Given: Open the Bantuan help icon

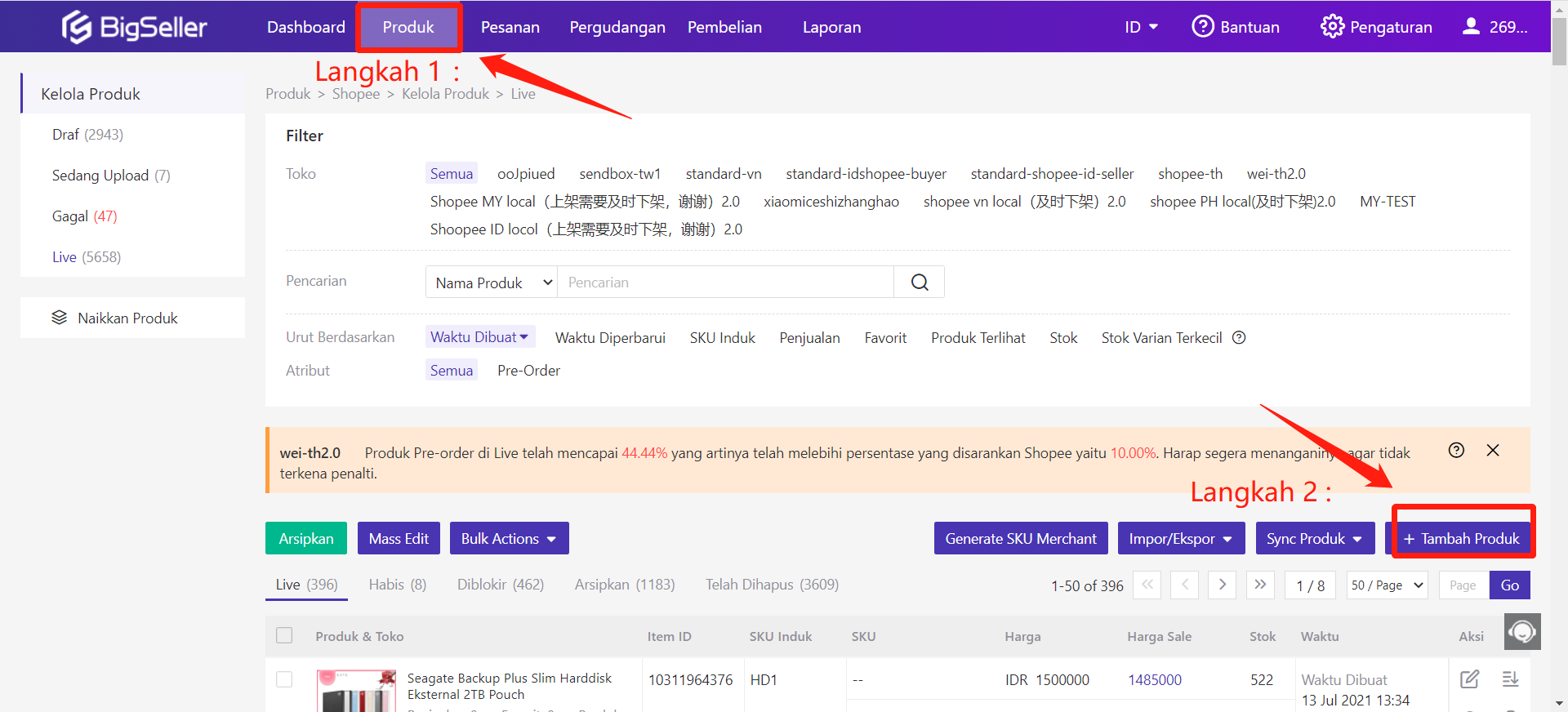Looking at the screenshot, I should click(1202, 27).
